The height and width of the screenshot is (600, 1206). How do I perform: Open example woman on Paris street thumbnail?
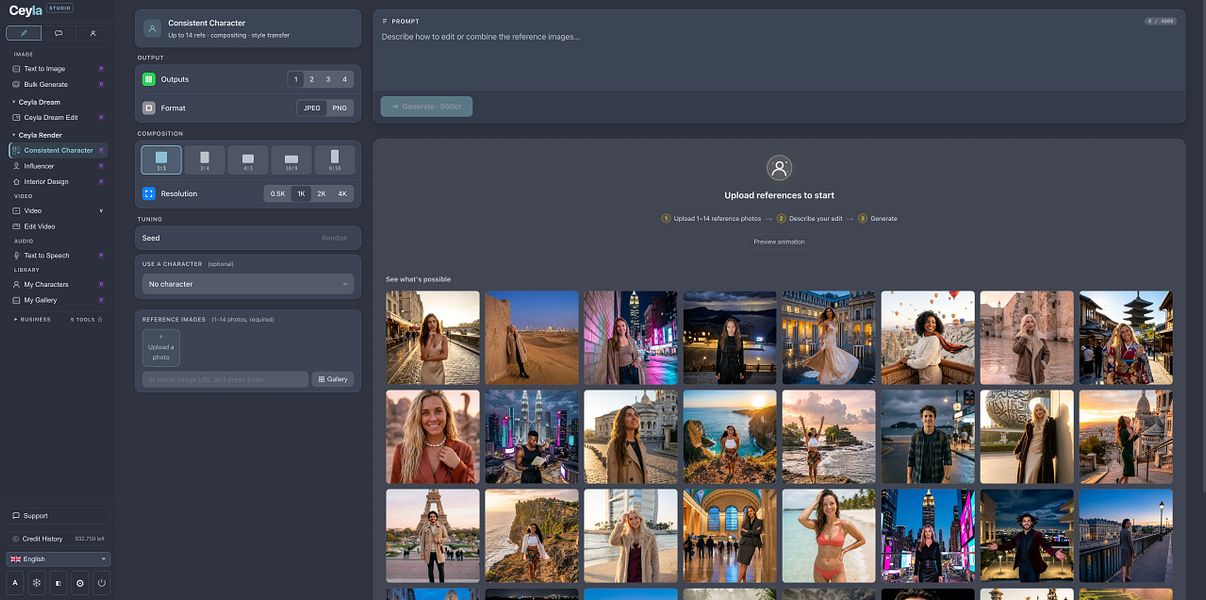coord(433,338)
